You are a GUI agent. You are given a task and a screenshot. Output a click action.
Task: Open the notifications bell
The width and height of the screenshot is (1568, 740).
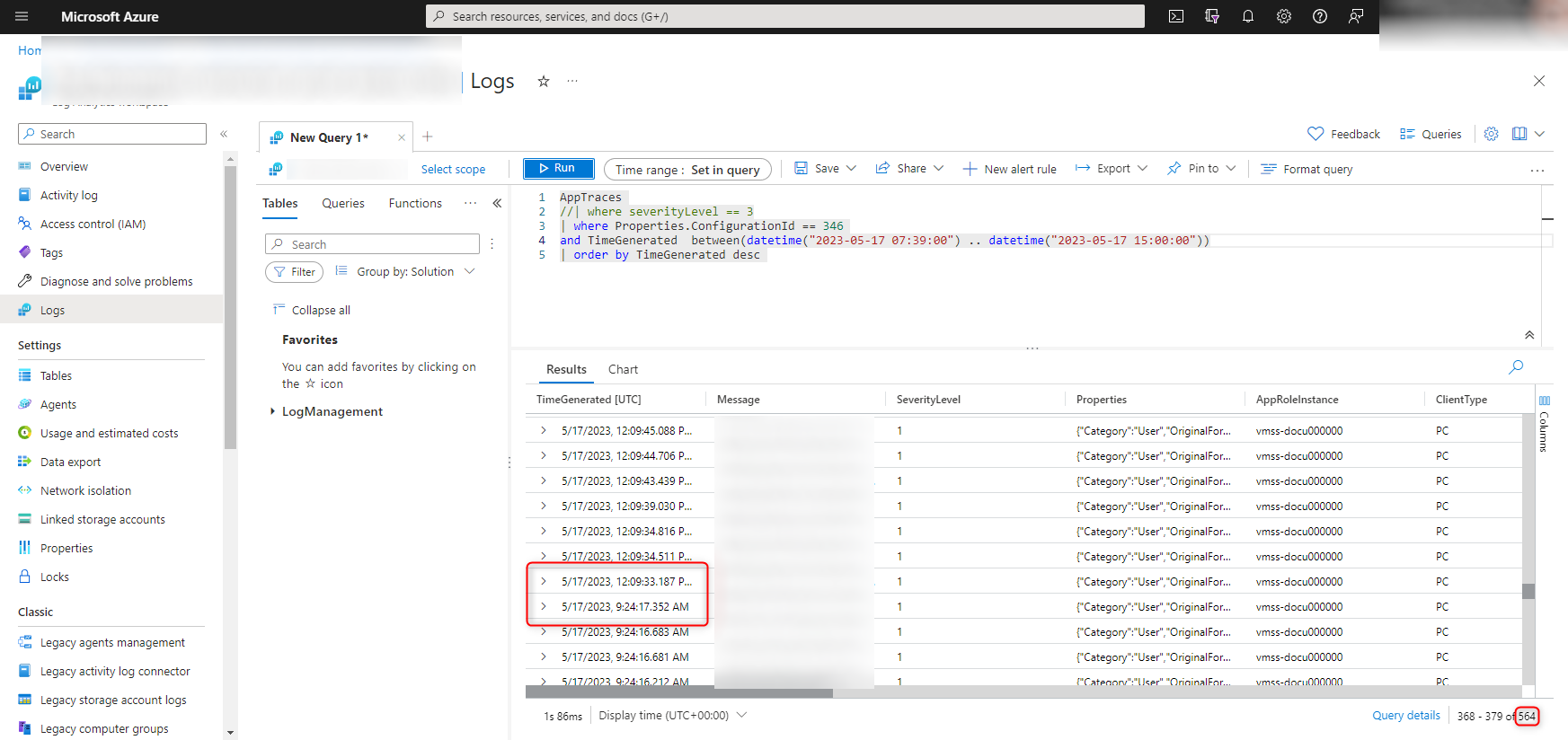[1248, 16]
